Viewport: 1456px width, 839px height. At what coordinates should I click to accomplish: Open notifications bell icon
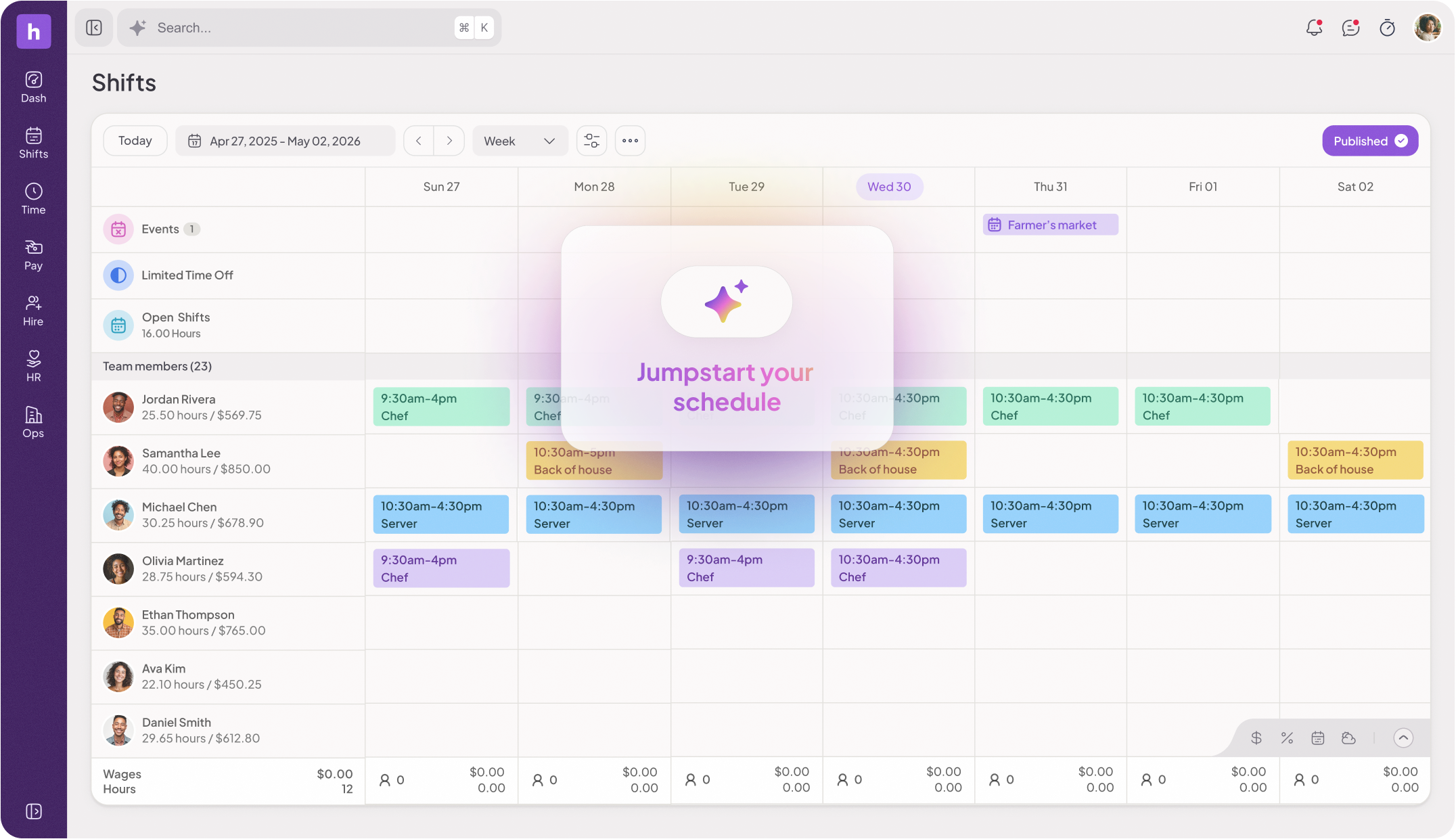(1314, 28)
